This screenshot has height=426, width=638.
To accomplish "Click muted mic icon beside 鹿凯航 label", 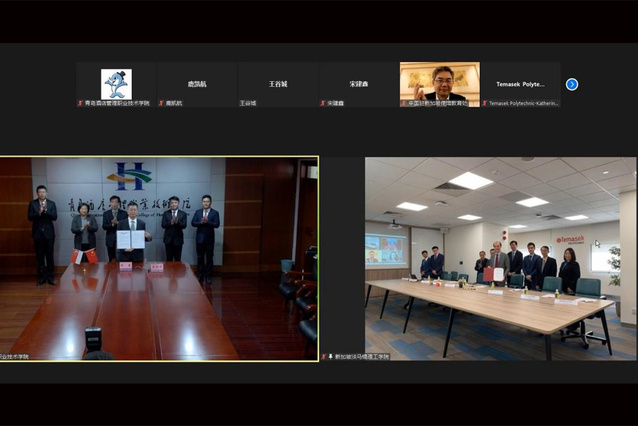I will pyautogui.click(x=161, y=103).
